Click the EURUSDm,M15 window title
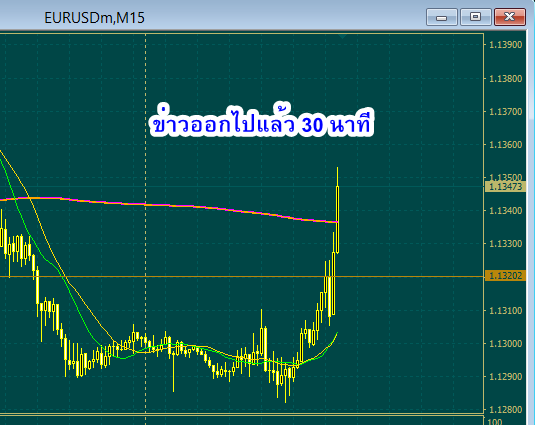Viewport: 535px width, 425px height. coord(95,18)
